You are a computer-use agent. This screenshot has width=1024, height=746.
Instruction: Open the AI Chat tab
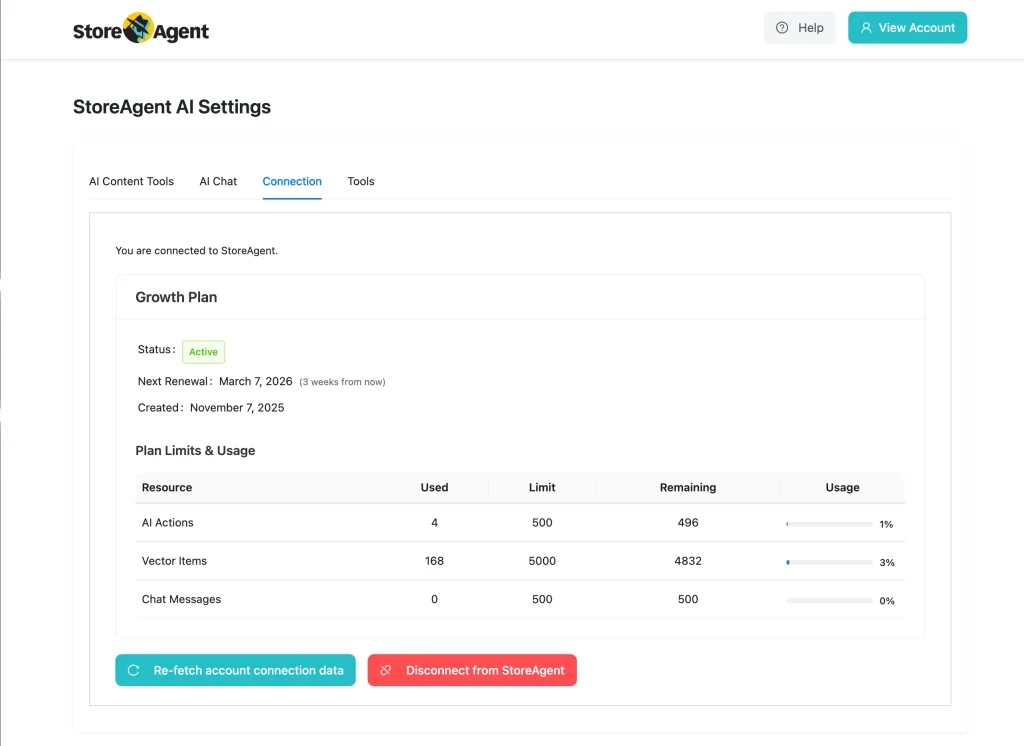(x=218, y=181)
